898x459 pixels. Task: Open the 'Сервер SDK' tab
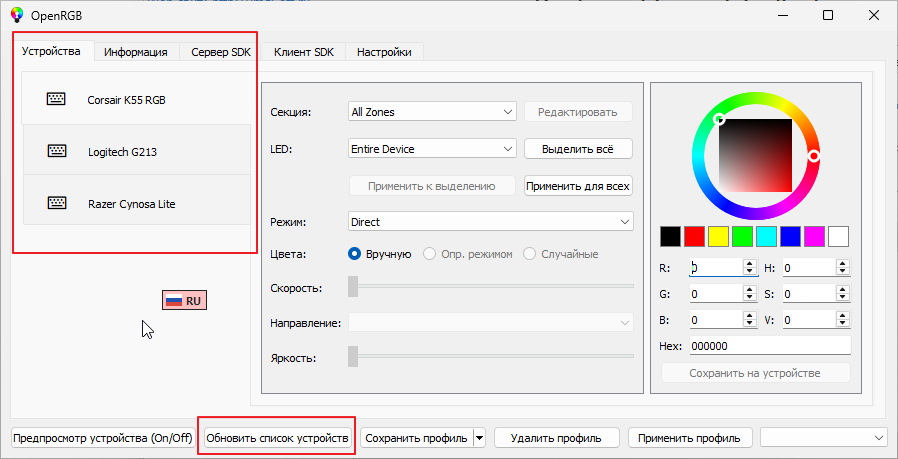click(x=221, y=52)
